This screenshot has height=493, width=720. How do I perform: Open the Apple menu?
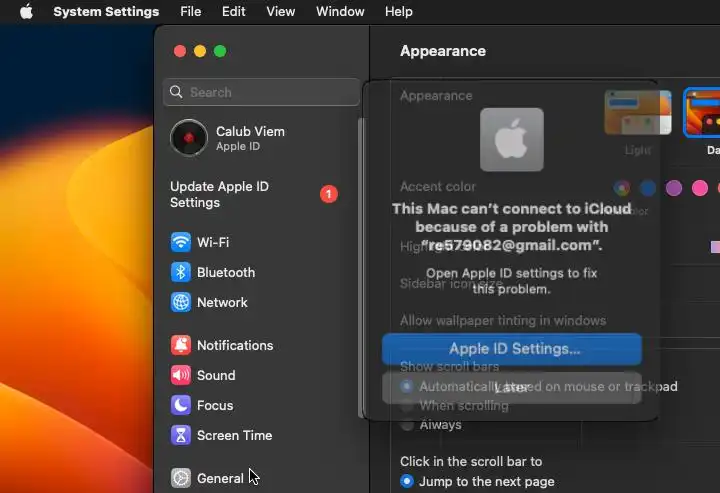pos(27,11)
